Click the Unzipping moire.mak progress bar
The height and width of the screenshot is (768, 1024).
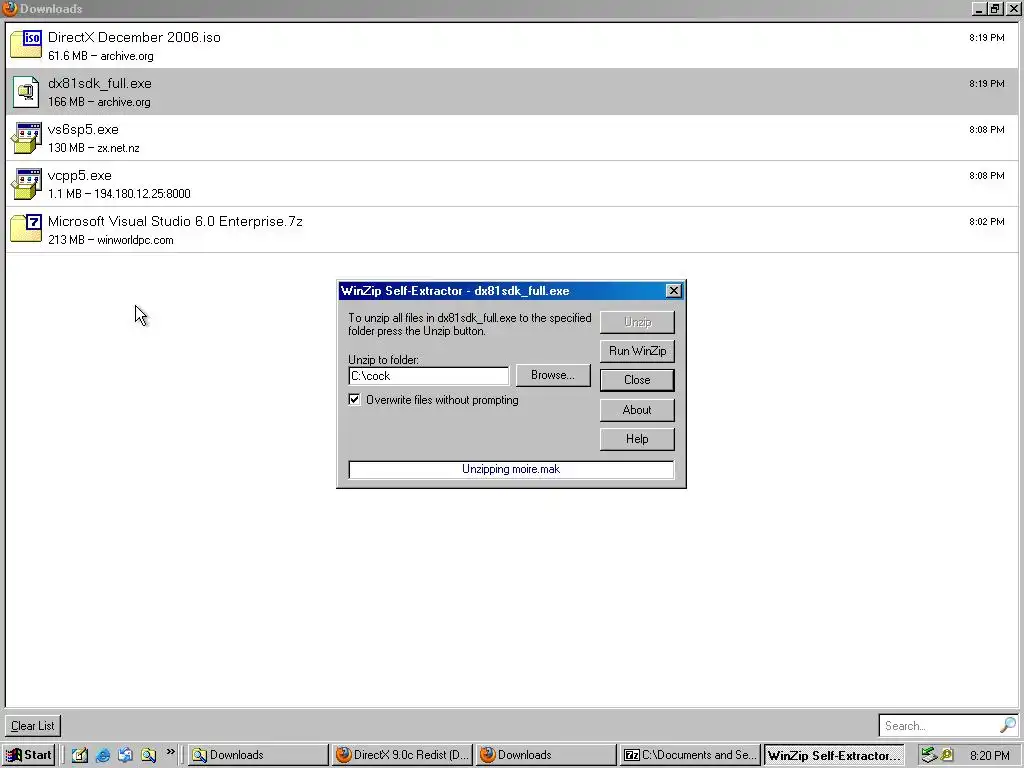511,470
